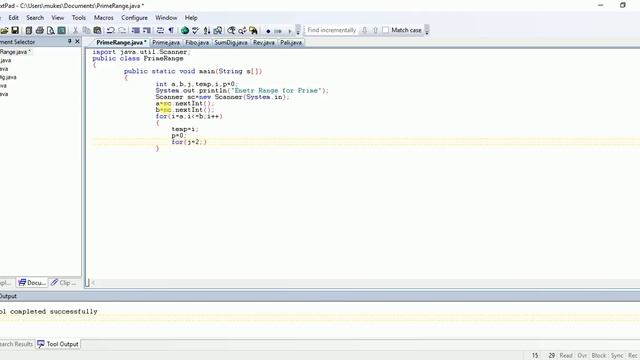Sort lines with the sort icon
Viewport: 640px width, 360px height.
[x=207, y=31]
